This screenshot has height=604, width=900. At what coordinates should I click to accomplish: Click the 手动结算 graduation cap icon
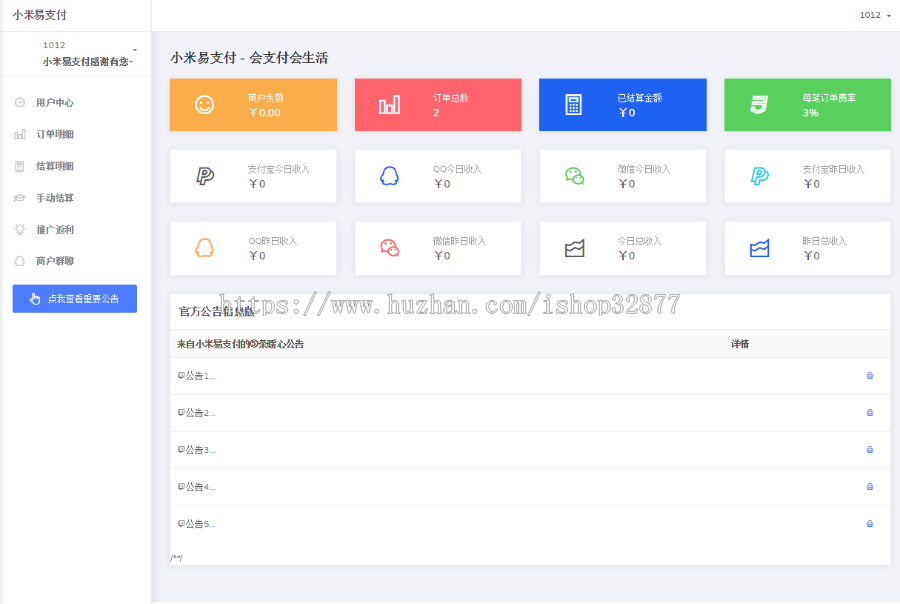point(20,198)
